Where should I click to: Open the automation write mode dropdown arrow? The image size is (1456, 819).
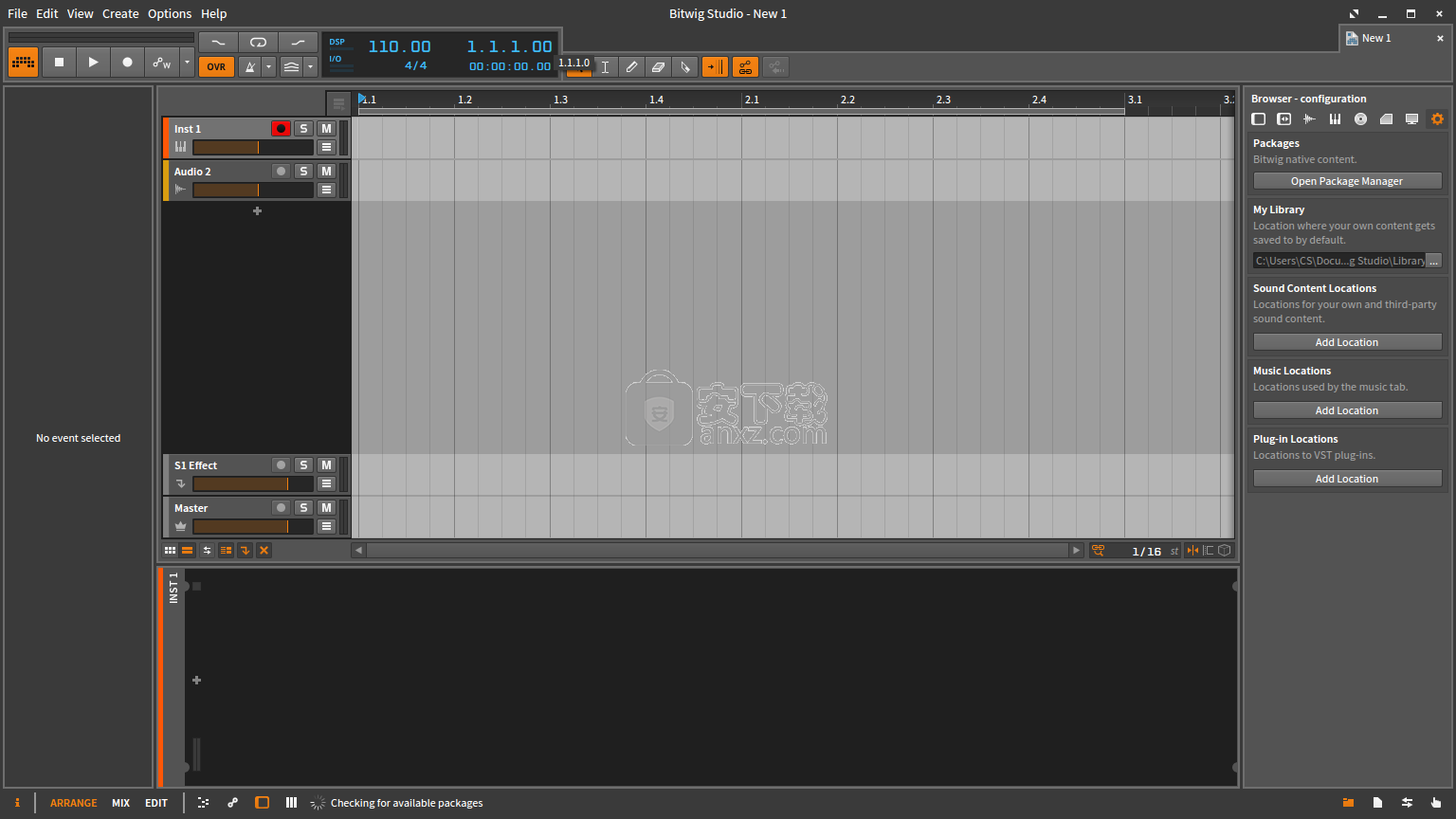click(187, 63)
